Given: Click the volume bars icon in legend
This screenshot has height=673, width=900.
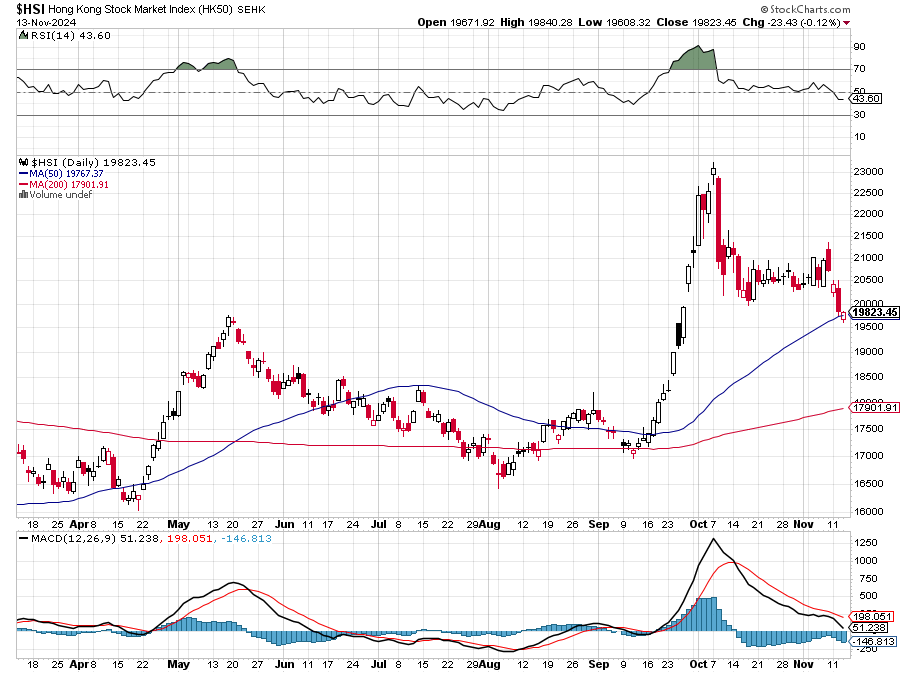Looking at the screenshot, I should pyautogui.click(x=23, y=194).
